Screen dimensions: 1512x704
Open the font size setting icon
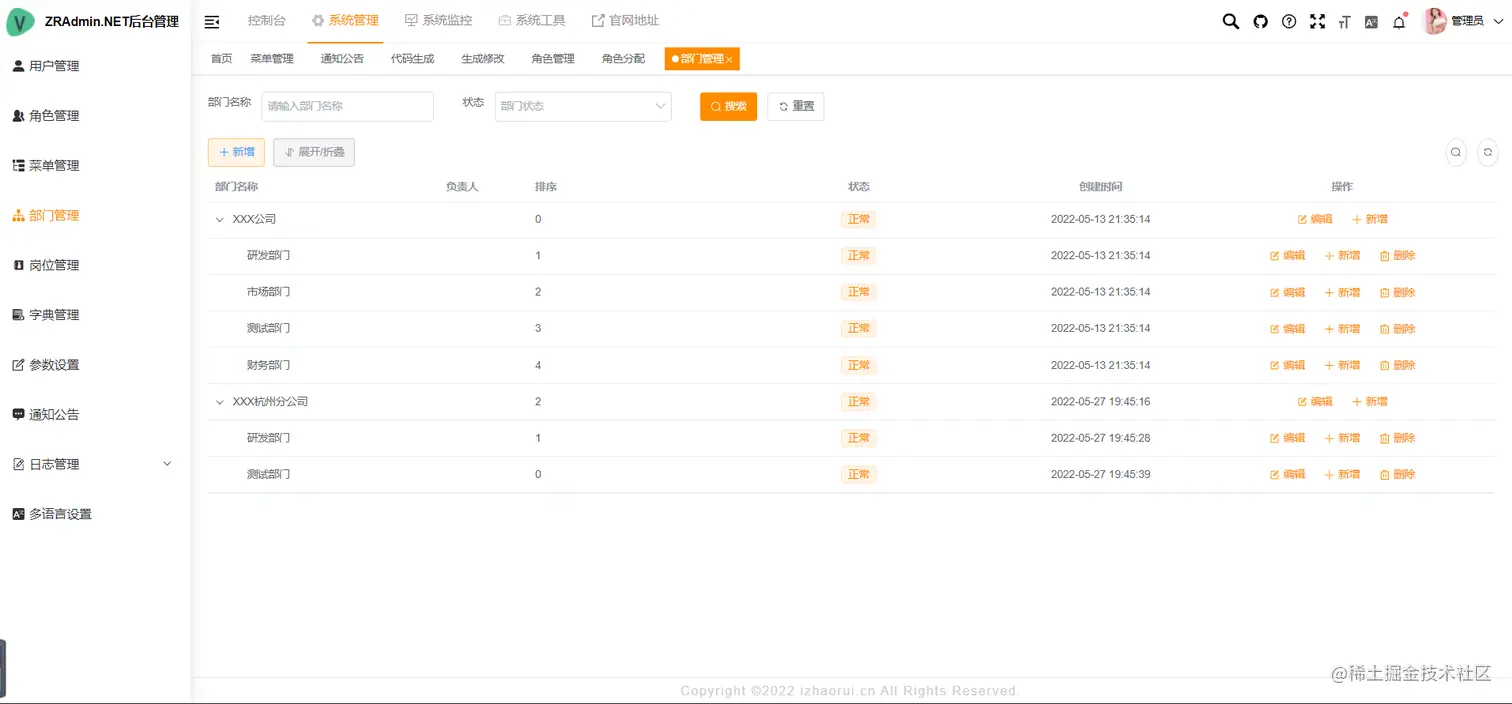1345,22
